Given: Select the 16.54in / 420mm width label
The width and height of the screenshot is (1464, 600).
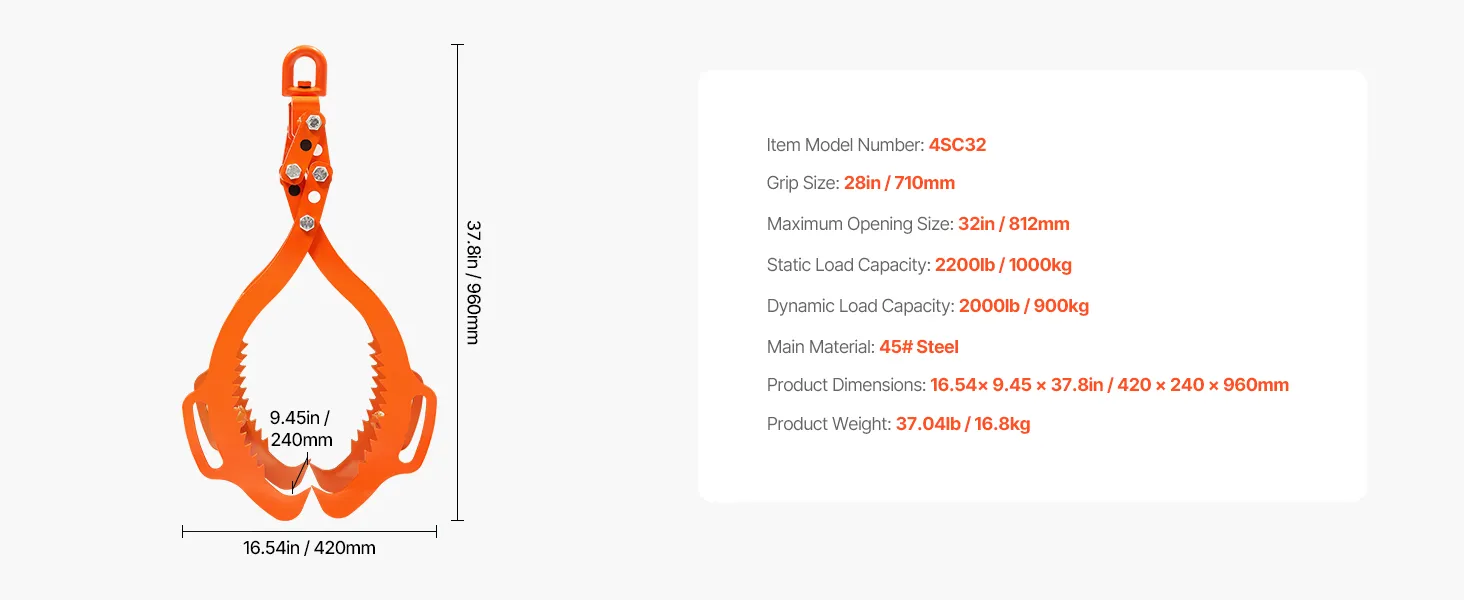Looking at the screenshot, I should pyautogui.click(x=309, y=548).
